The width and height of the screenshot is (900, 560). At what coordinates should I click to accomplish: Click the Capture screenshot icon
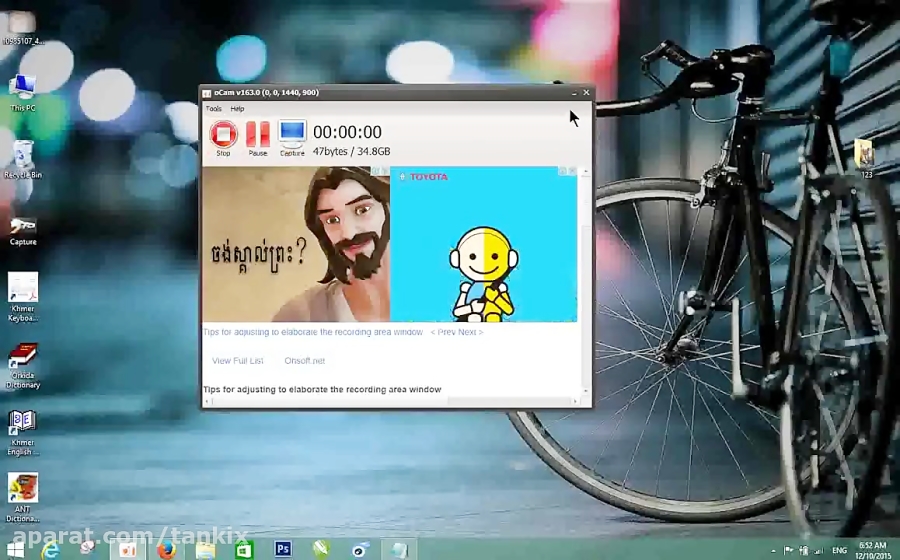[292, 135]
